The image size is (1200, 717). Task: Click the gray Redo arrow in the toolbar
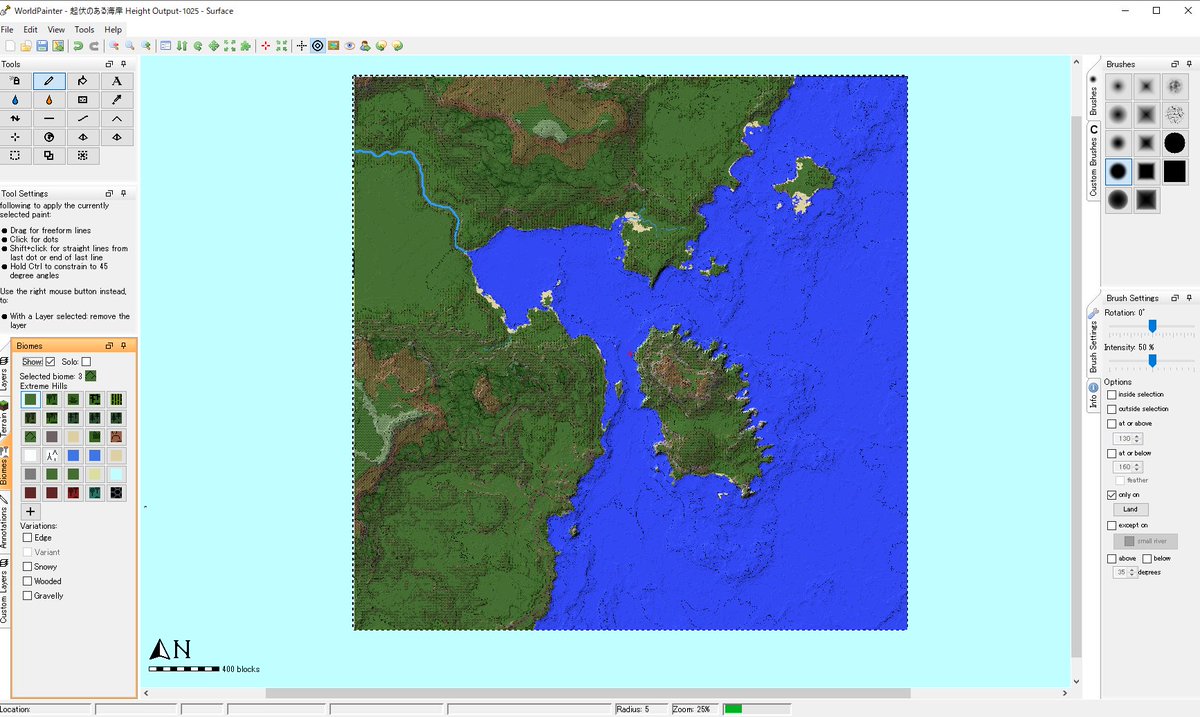tap(94, 46)
